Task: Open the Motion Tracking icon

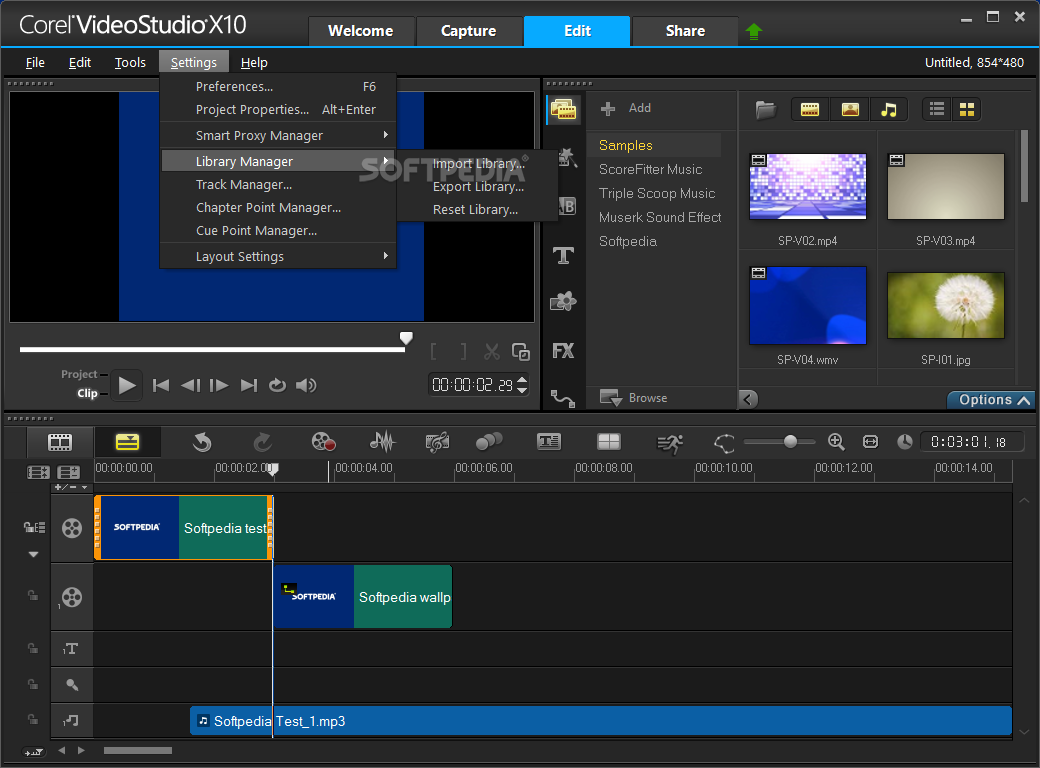Action: pyautogui.click(x=489, y=442)
